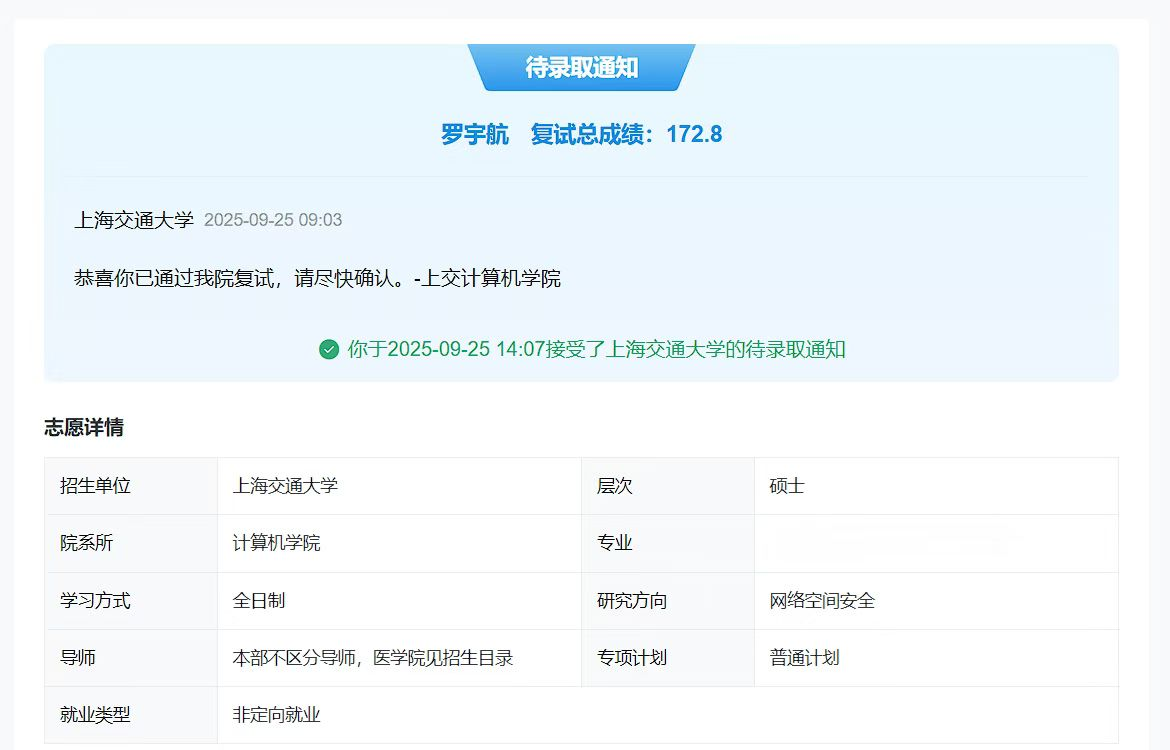Click the 复试总成绩 172.8 score text
This screenshot has width=1170, height=750.
pyautogui.click(x=626, y=134)
